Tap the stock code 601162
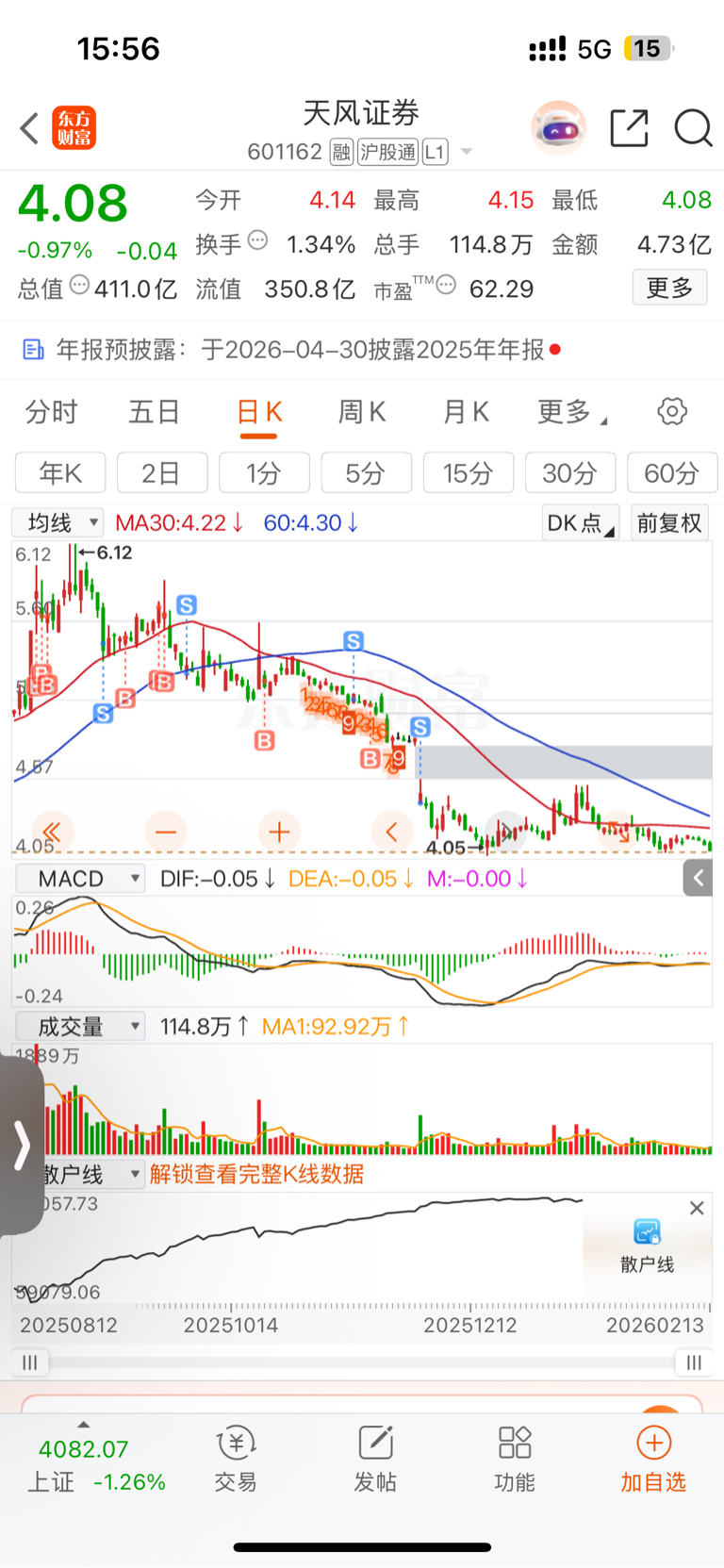This screenshot has width=724, height=1568. pos(285,152)
